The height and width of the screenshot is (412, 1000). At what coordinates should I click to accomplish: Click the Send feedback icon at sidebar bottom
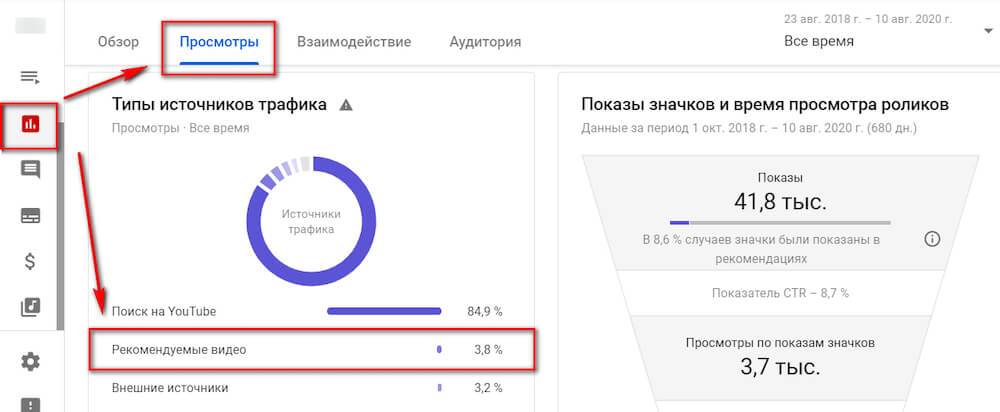[31, 404]
